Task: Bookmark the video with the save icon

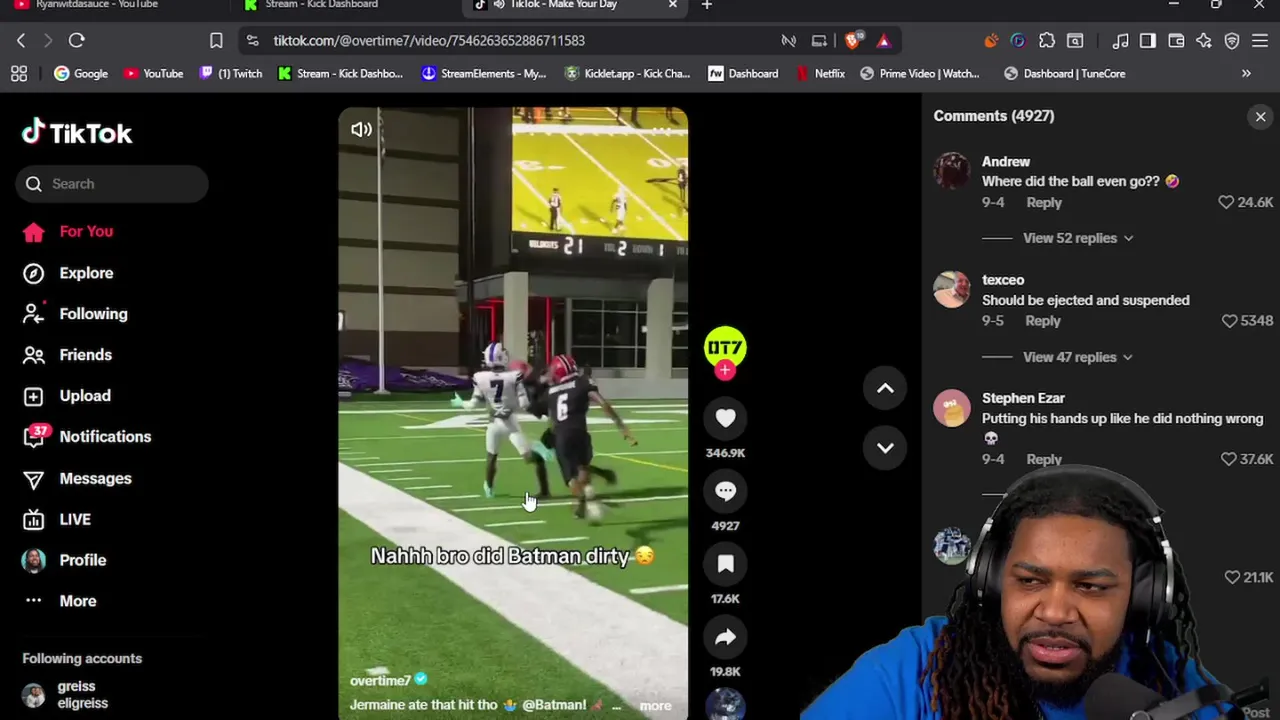Action: click(725, 564)
